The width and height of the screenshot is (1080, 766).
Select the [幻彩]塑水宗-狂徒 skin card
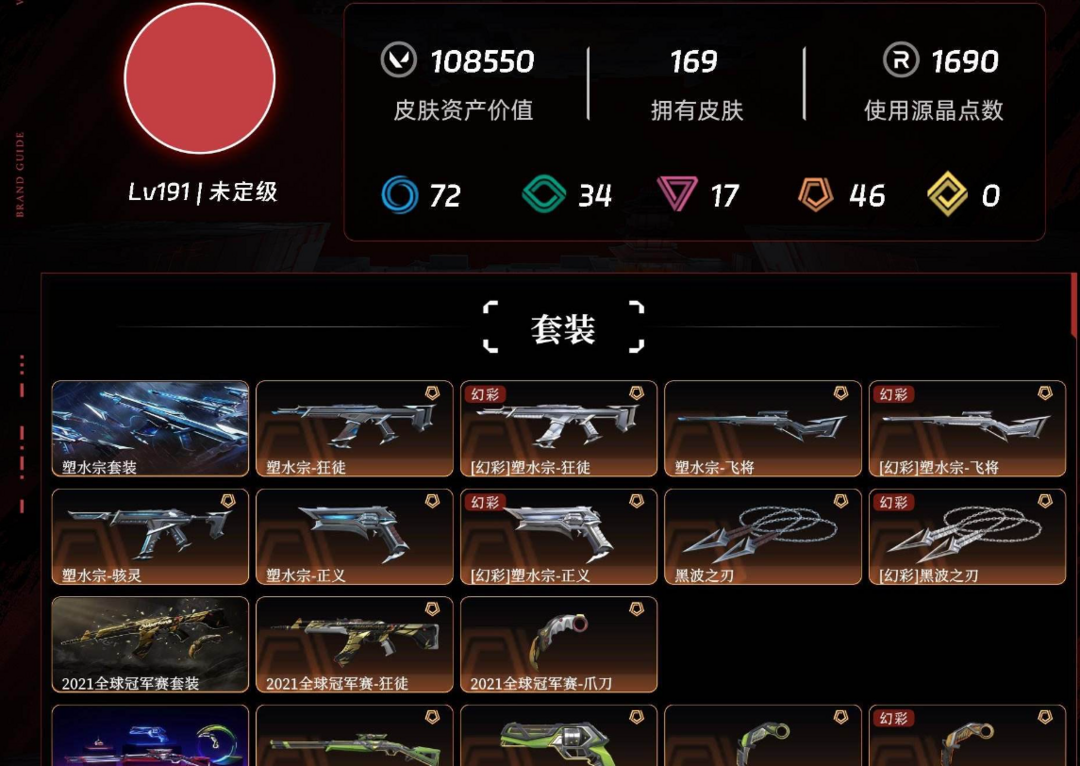coord(559,428)
